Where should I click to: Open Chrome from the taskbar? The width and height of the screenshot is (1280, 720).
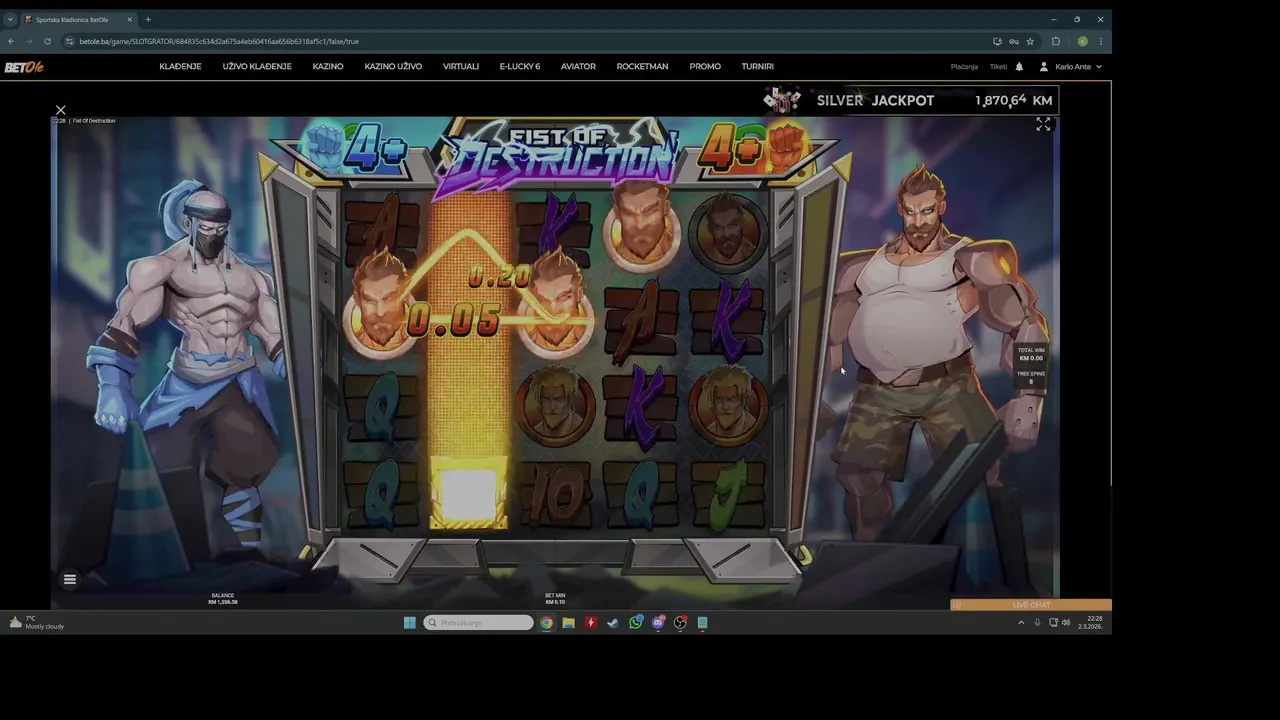[x=546, y=622]
